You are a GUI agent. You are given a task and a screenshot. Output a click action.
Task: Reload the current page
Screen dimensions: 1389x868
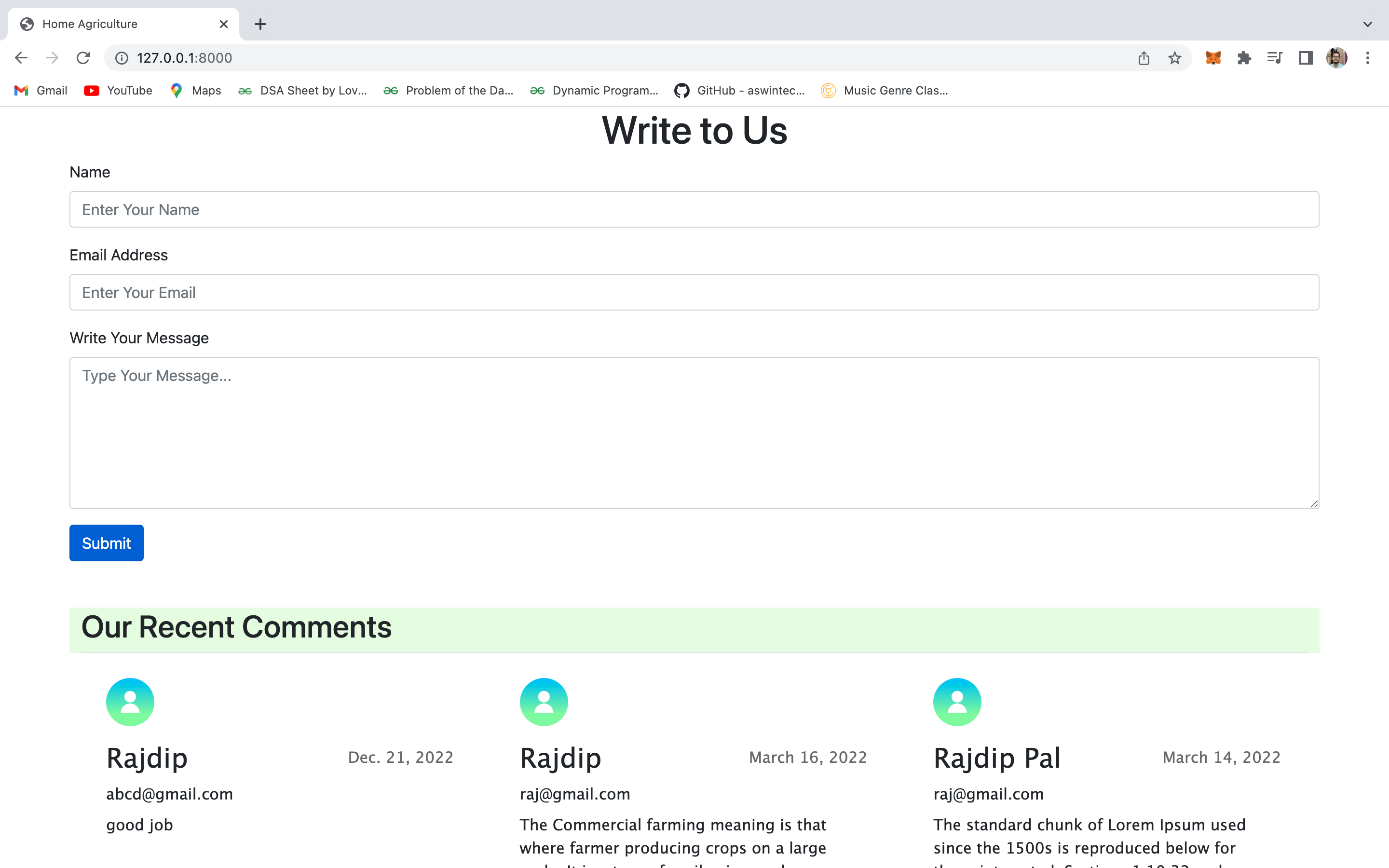point(83,57)
